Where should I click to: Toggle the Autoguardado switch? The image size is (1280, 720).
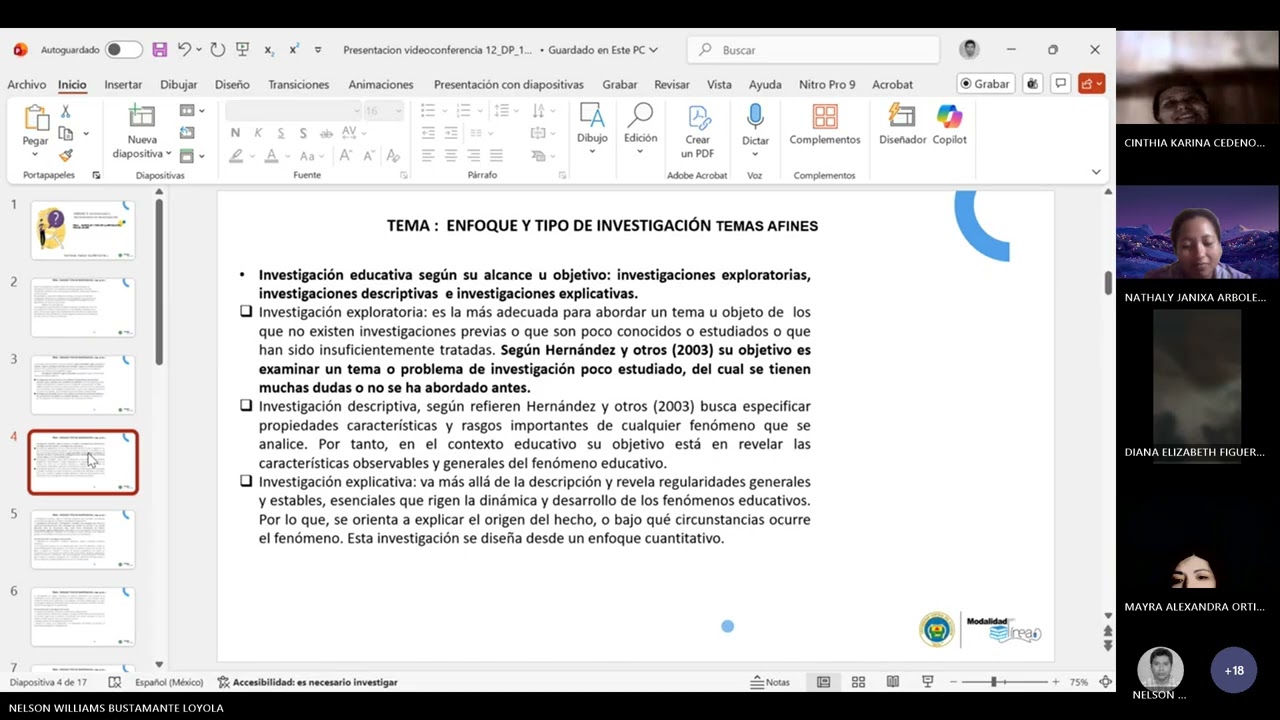point(124,49)
